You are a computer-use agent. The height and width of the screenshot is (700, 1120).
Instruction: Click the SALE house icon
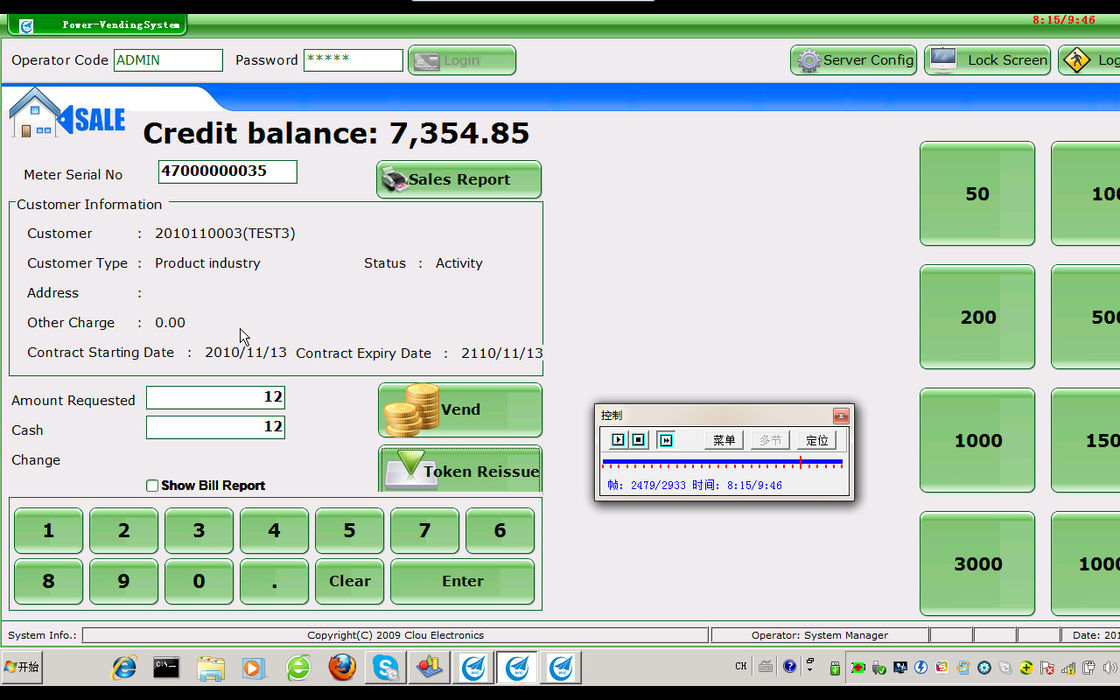click(35, 114)
